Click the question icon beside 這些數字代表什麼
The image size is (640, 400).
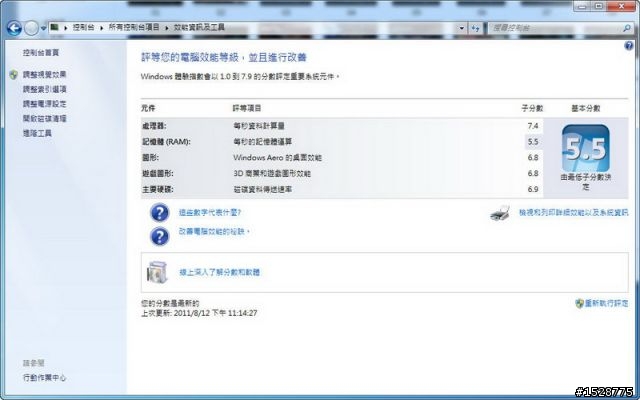pos(160,213)
